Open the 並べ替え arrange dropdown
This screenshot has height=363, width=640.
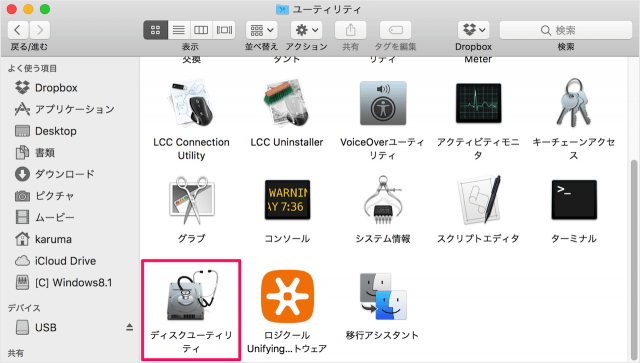tap(262, 30)
